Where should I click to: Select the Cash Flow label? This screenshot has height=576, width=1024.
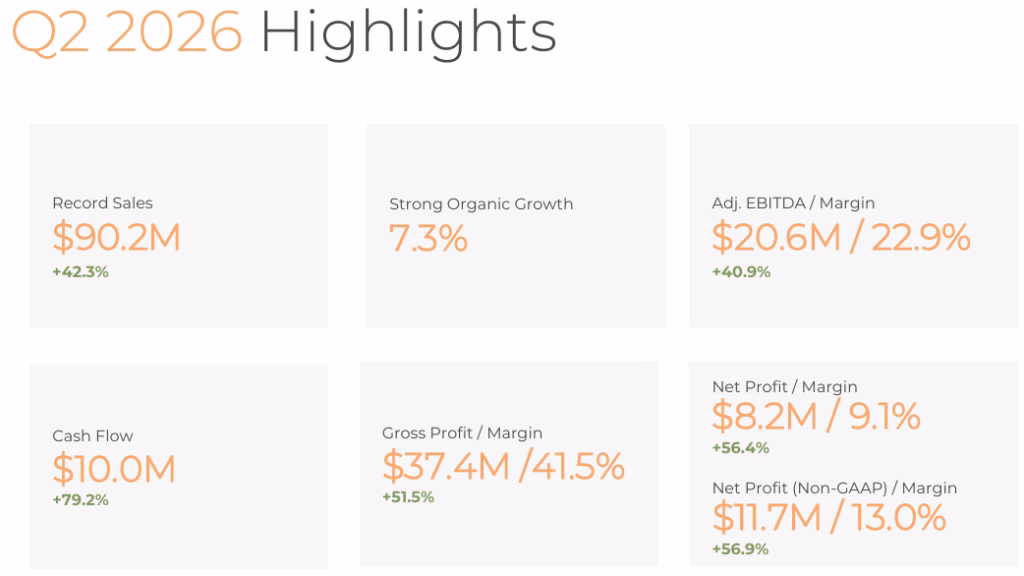(93, 436)
